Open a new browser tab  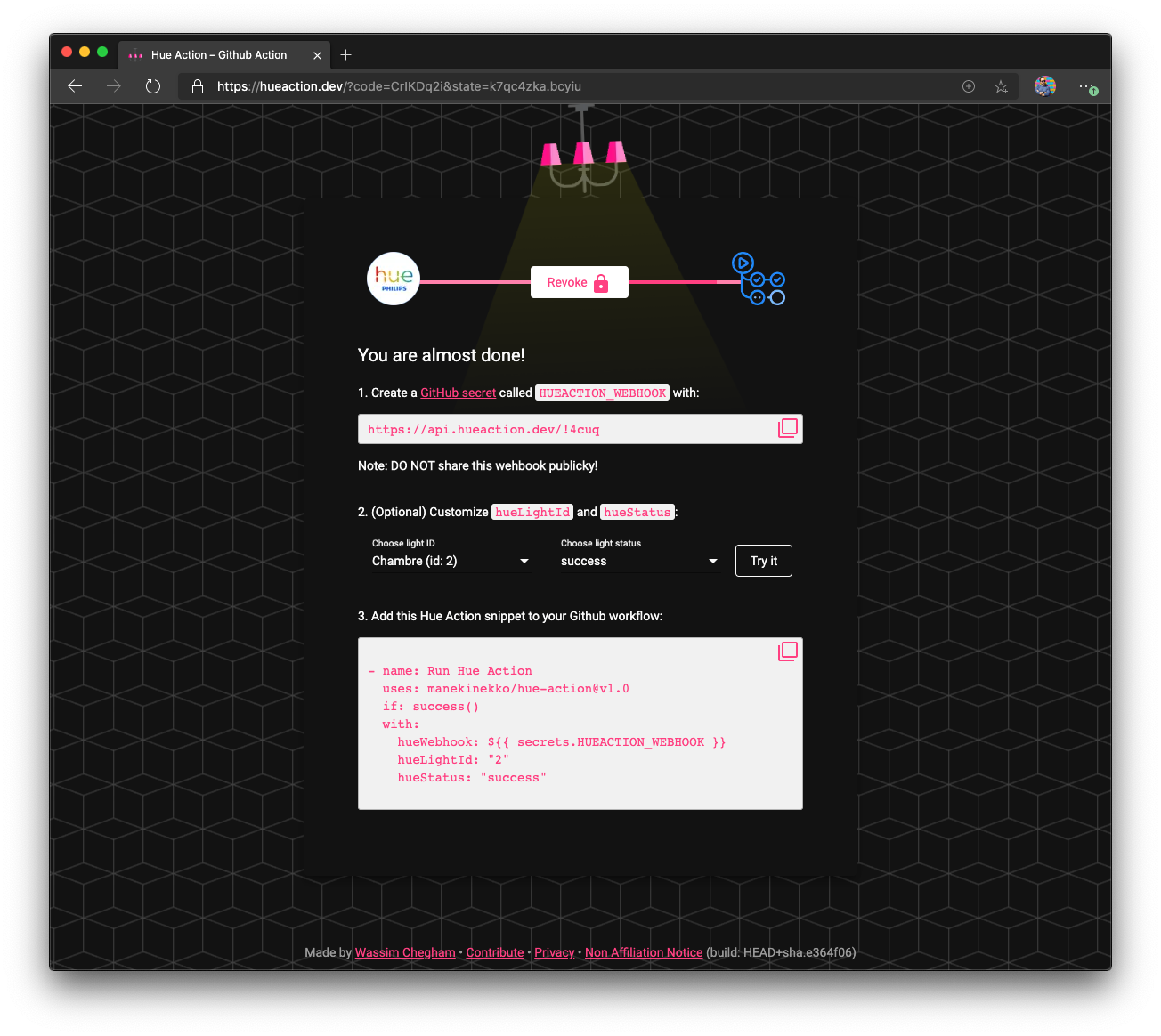[346, 55]
